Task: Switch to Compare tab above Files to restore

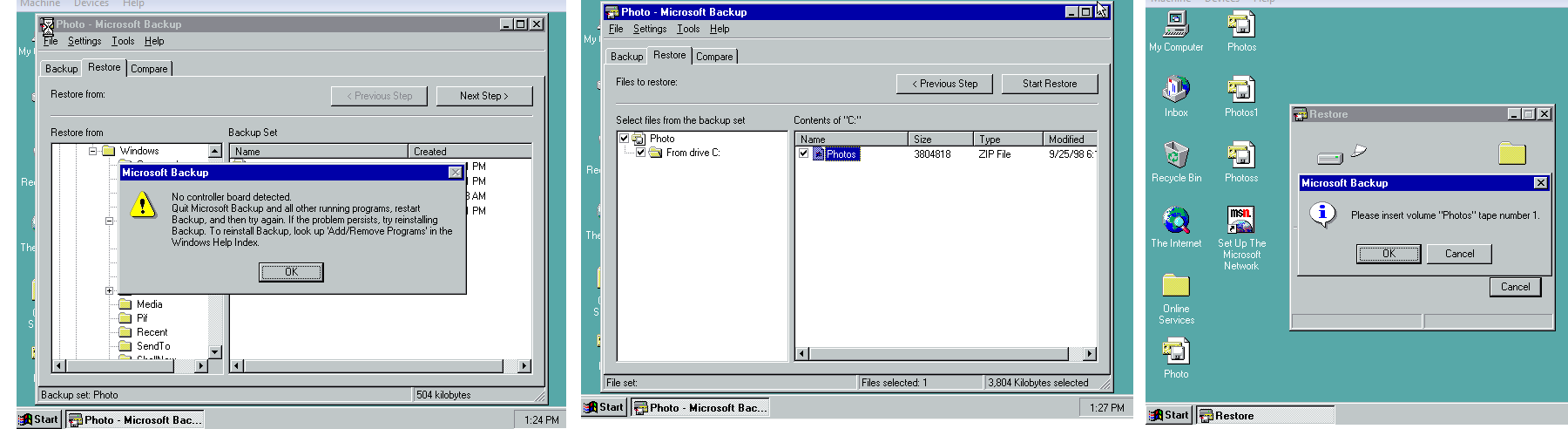Action: (x=714, y=57)
